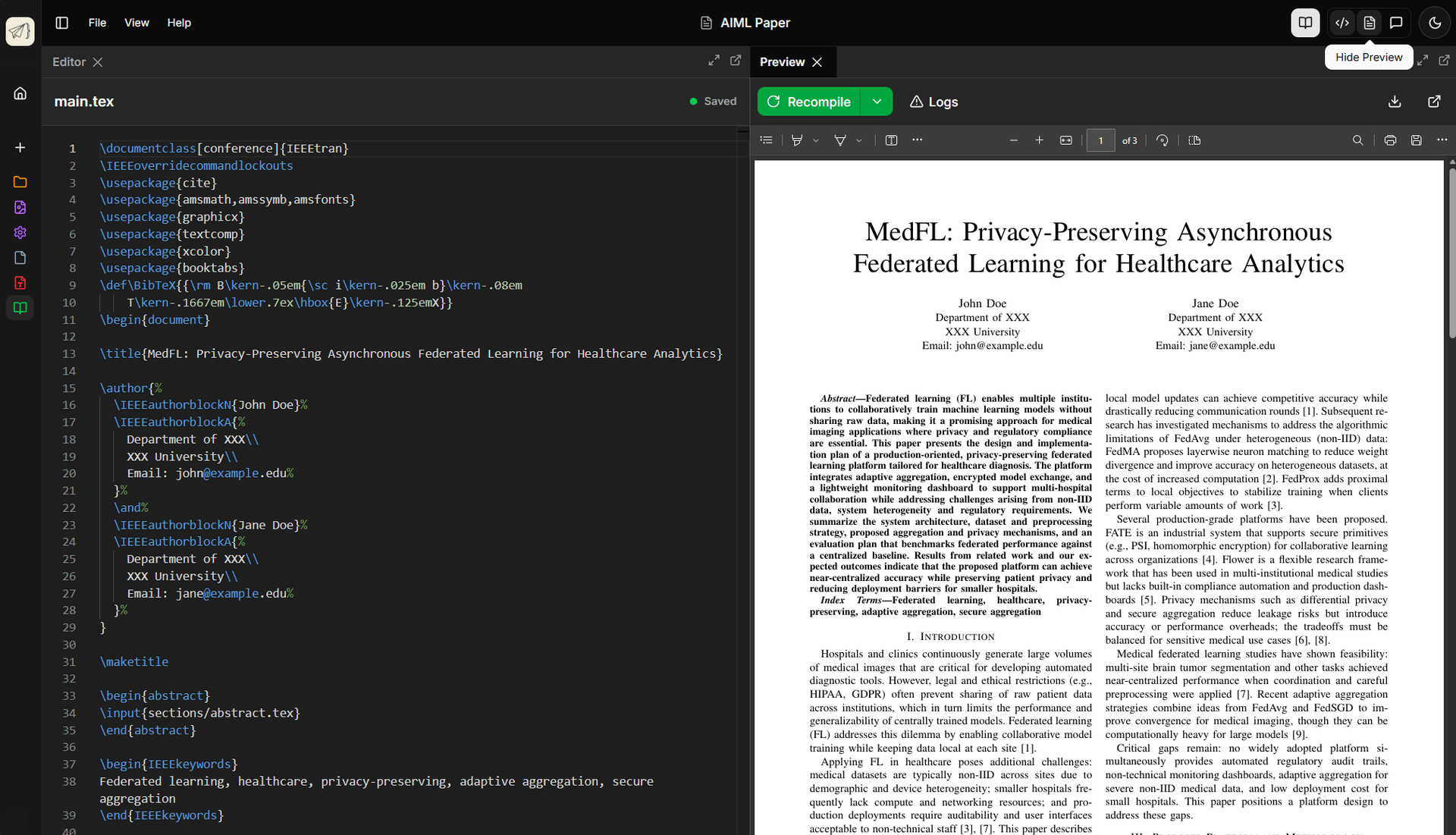The image size is (1456, 835).
Task: Expand the highlight tool options chevron
Action: pyautogui.click(x=816, y=140)
